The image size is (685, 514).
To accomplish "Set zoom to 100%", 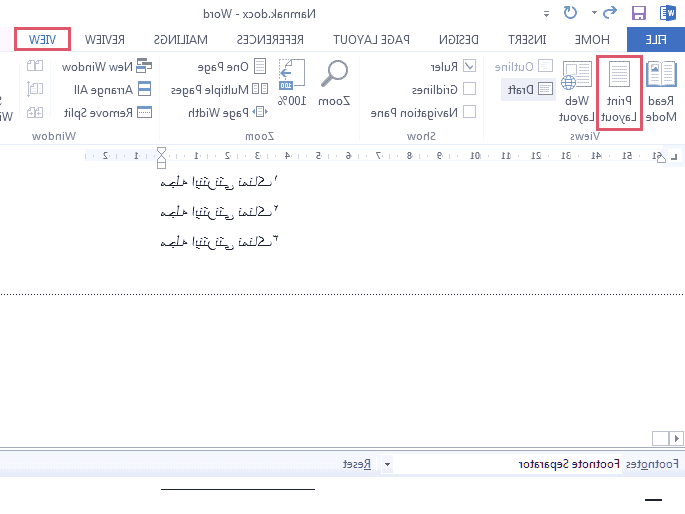I will (290, 83).
